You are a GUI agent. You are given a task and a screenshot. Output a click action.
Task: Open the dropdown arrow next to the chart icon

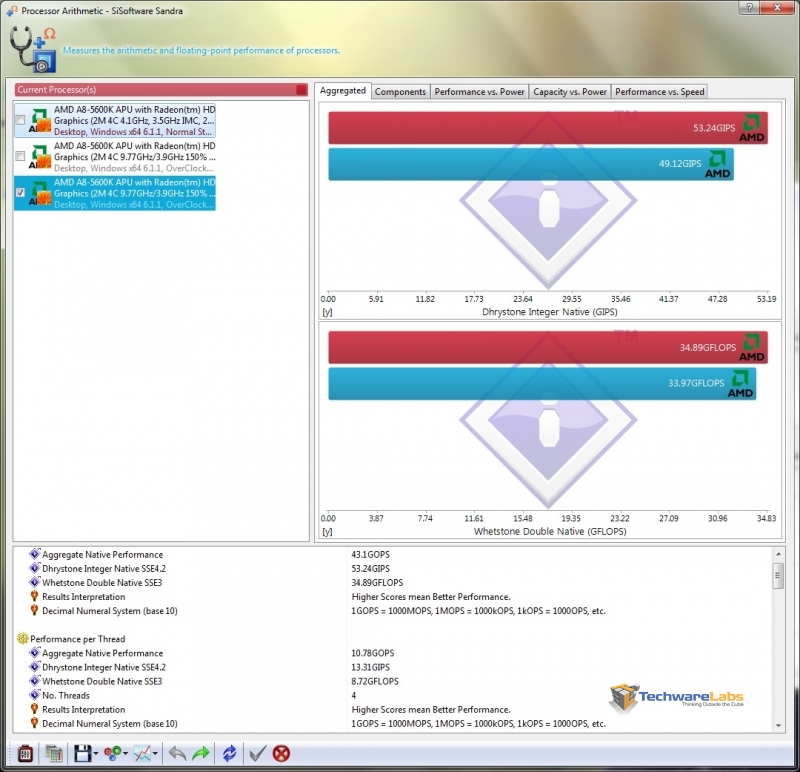point(155,754)
